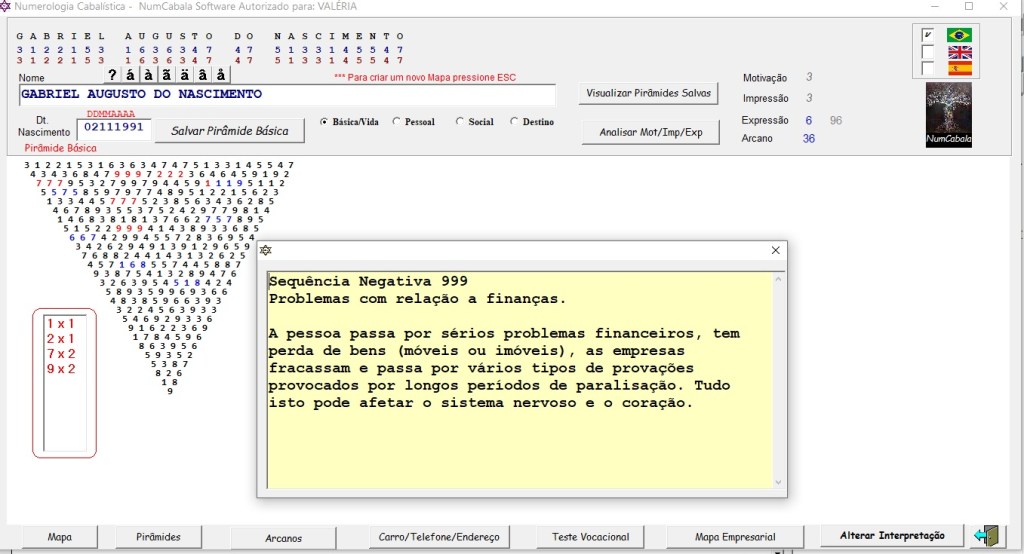Click the Spanish flag icon
The width and height of the screenshot is (1024, 554).
(x=959, y=69)
